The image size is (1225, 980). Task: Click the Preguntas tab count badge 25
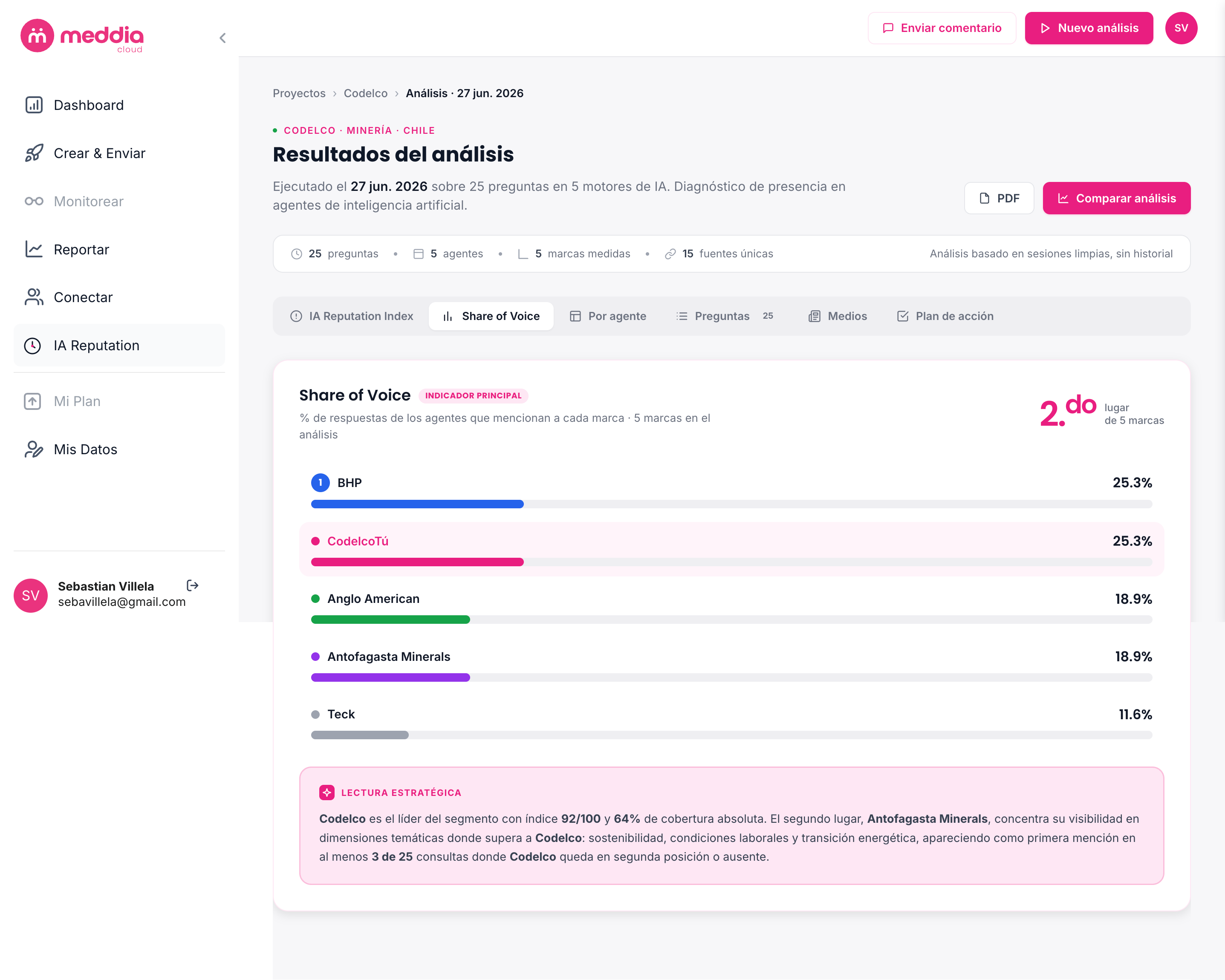click(768, 316)
